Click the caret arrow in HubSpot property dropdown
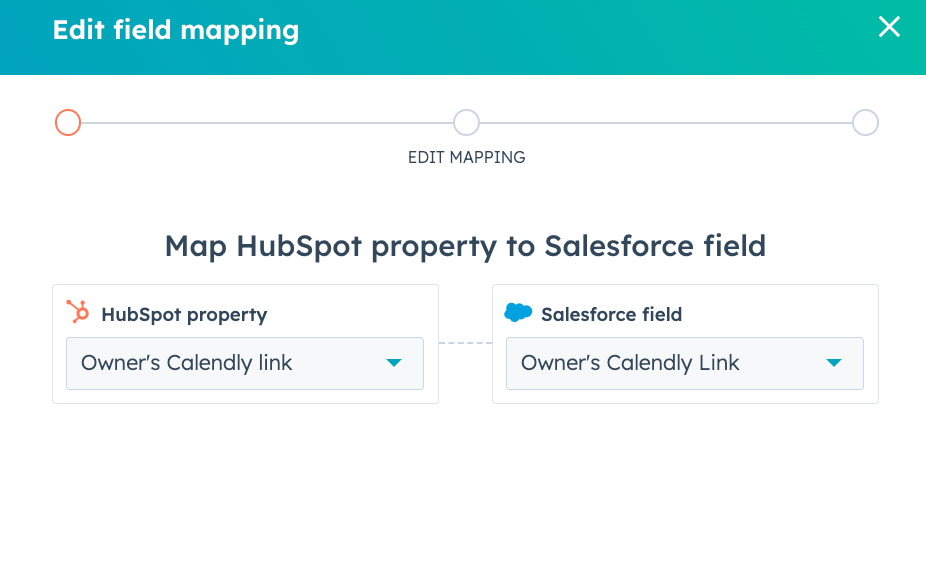Screen dimensions: 926x582 coord(394,363)
